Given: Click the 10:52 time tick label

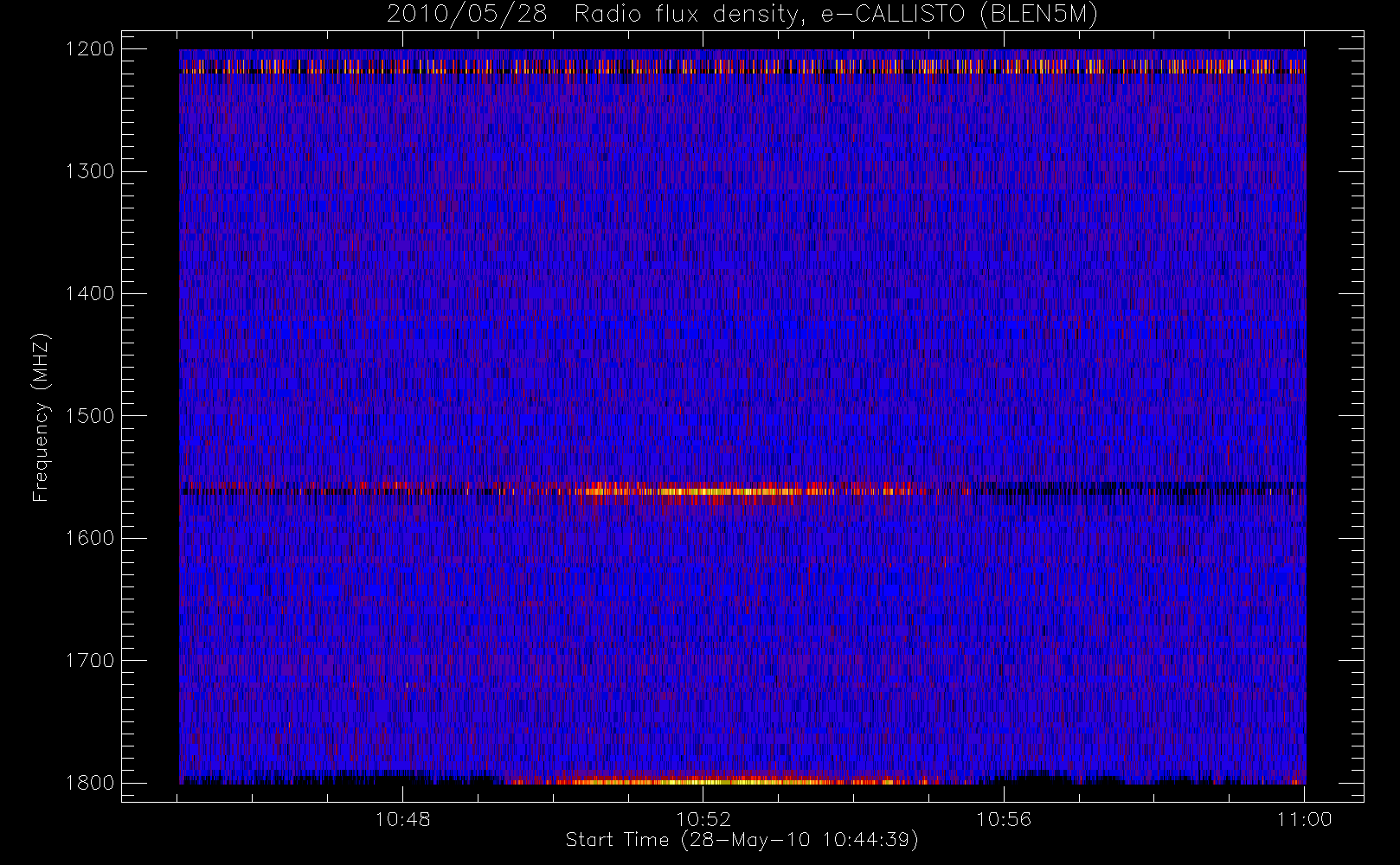Looking at the screenshot, I should [x=703, y=819].
